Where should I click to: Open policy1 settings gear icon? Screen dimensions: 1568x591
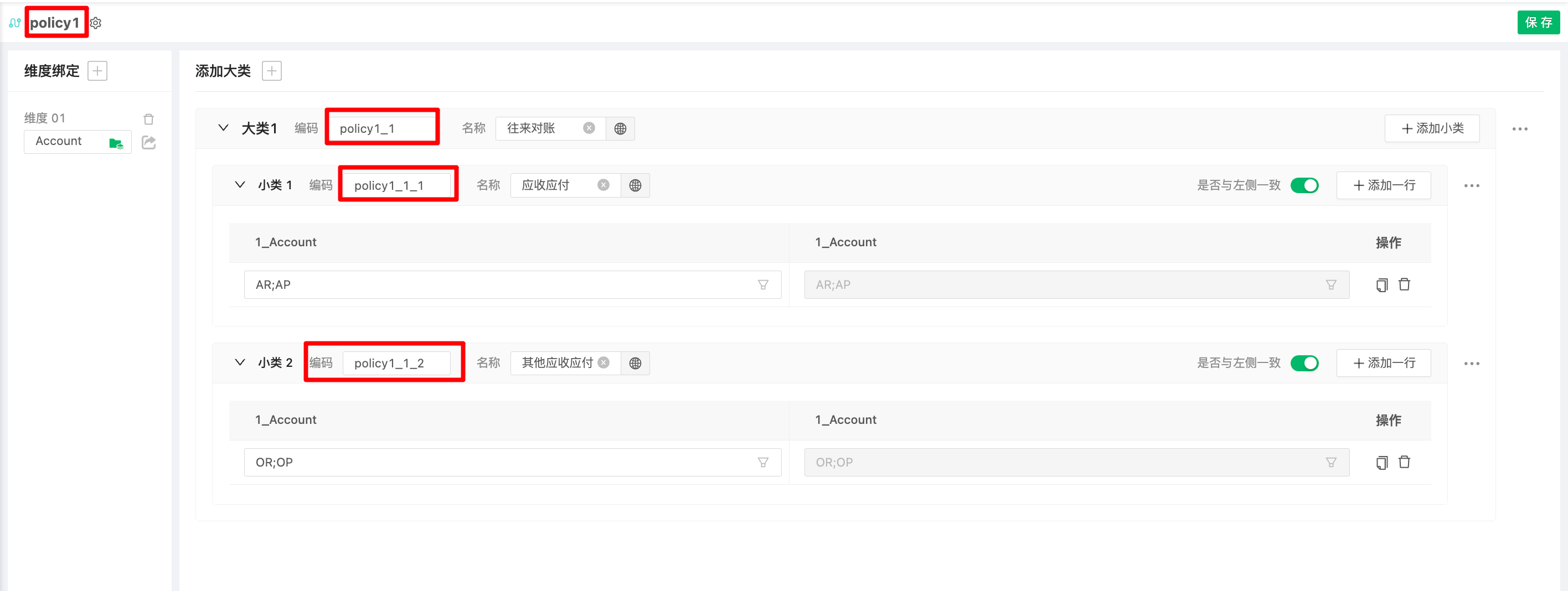tap(96, 23)
